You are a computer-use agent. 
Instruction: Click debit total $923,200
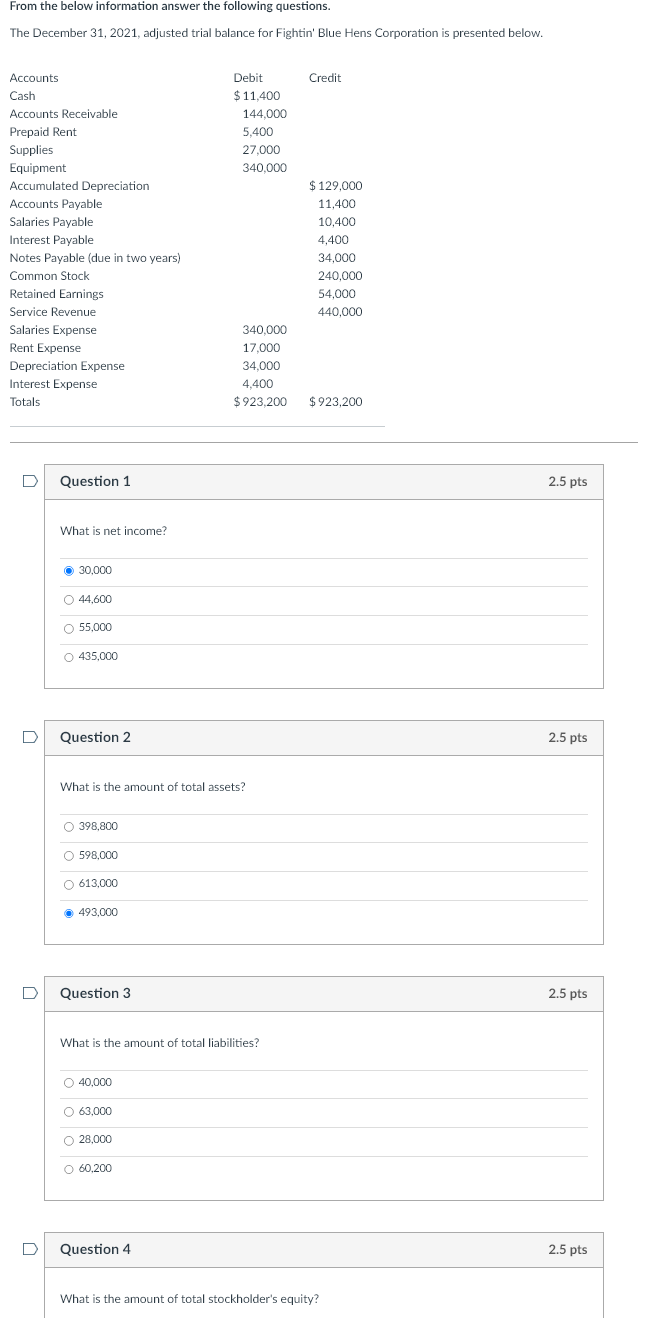click(x=260, y=402)
